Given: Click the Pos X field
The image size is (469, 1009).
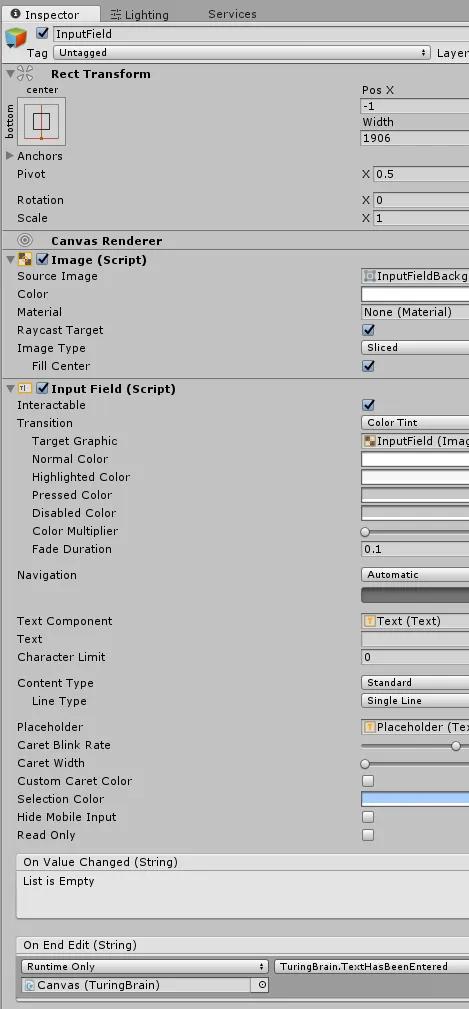Looking at the screenshot, I should point(415,106).
